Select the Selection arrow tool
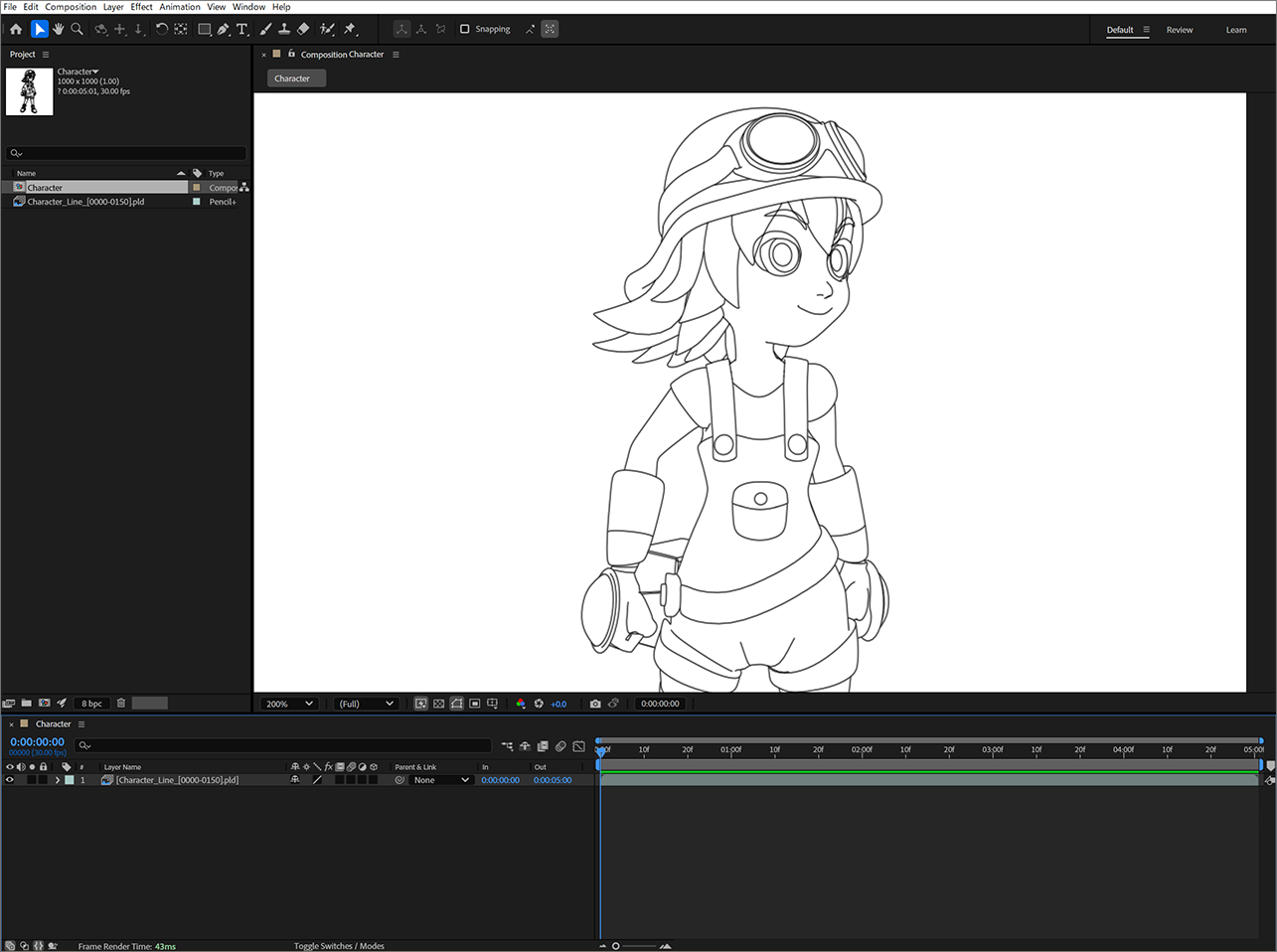Viewport: 1277px width, 952px height. tap(39, 30)
